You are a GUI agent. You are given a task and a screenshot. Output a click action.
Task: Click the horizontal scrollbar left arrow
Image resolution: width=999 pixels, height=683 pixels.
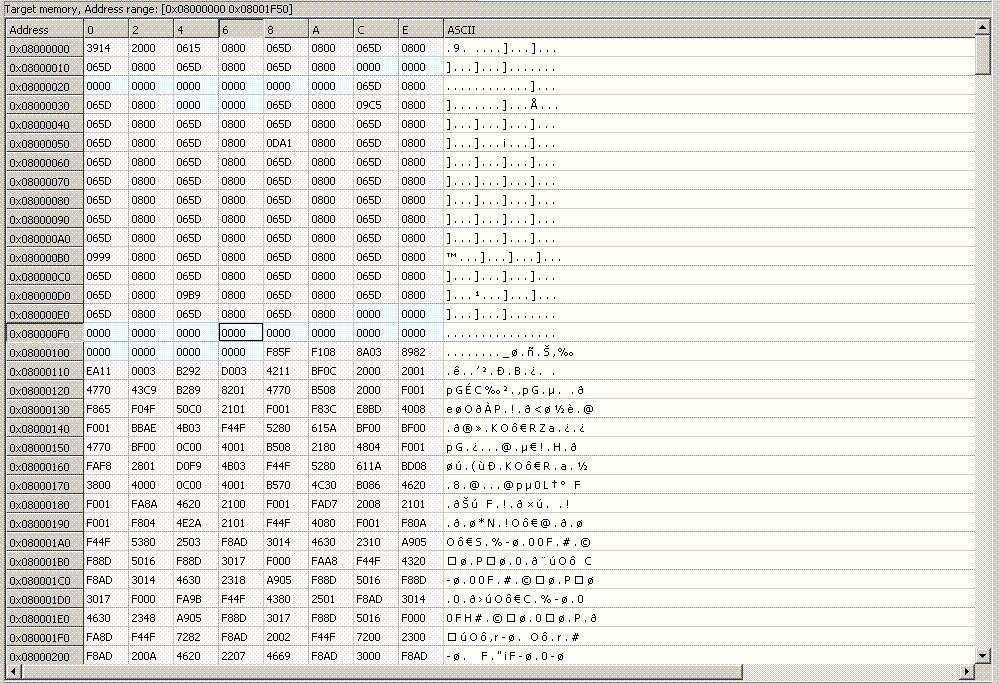coord(13,671)
